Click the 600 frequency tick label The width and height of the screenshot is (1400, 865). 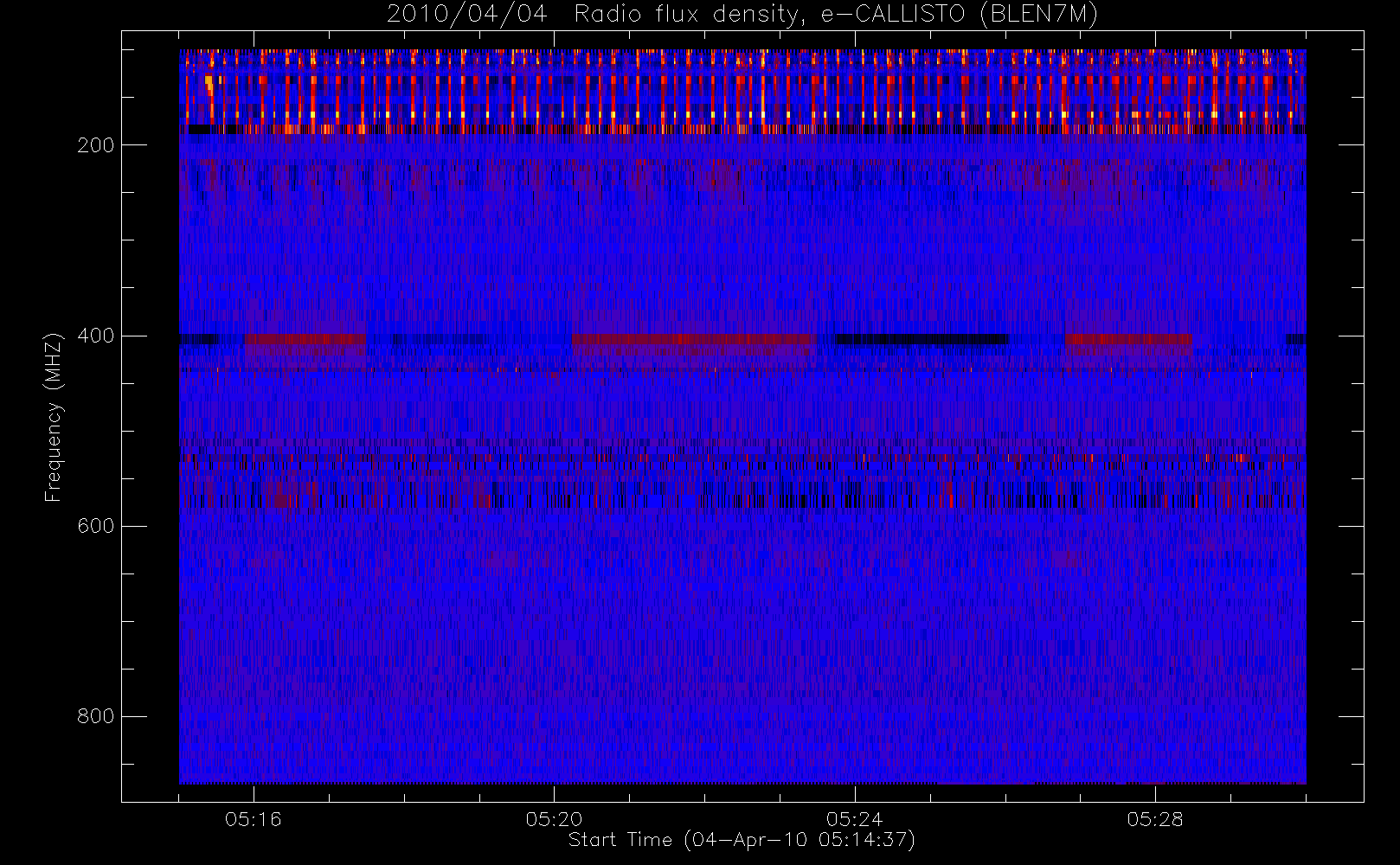(96, 526)
